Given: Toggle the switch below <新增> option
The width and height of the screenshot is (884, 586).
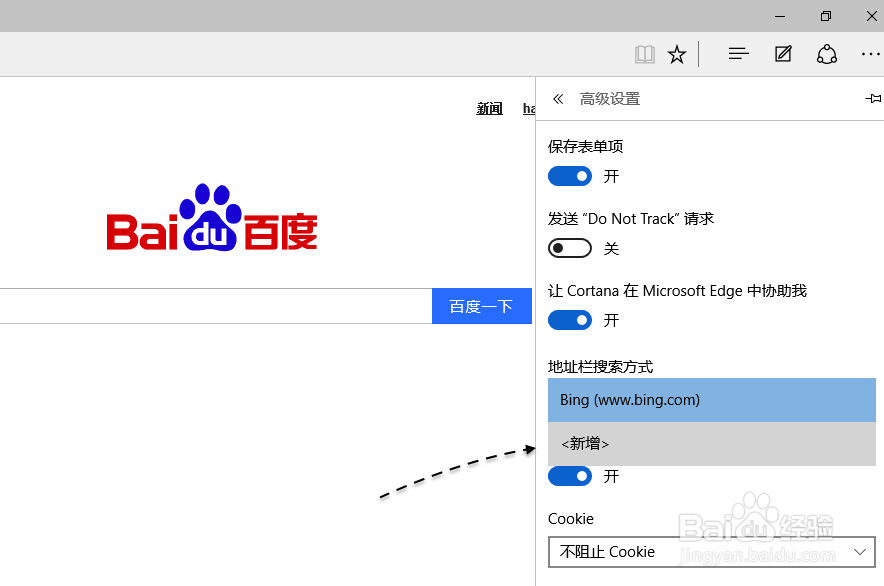Looking at the screenshot, I should click(570, 477).
